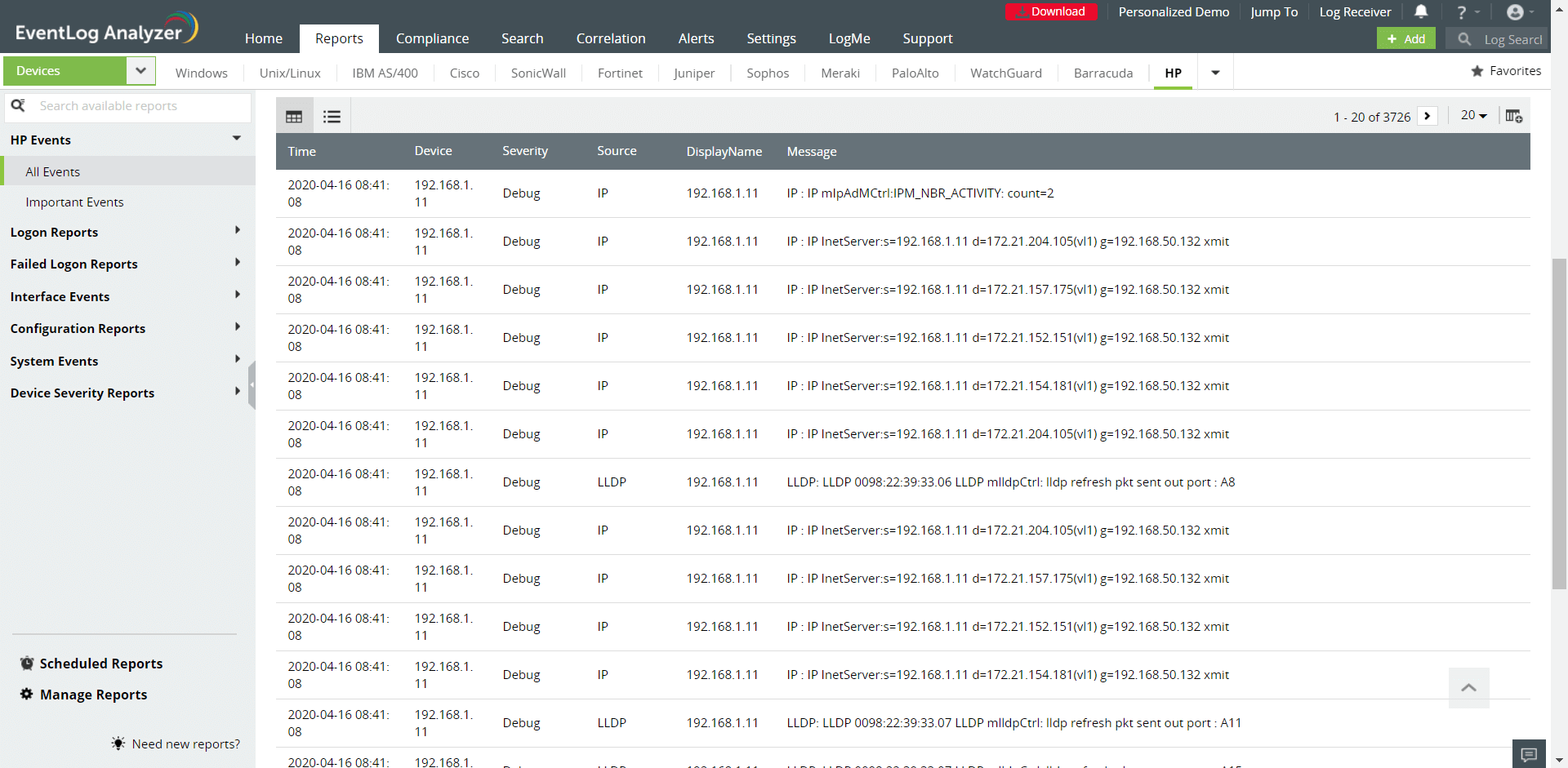Switch to list view layout
The image size is (1568, 768).
coord(332,117)
